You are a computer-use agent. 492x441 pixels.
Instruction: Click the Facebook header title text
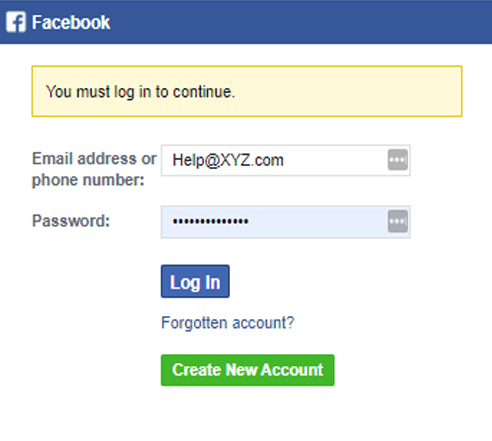(71, 22)
